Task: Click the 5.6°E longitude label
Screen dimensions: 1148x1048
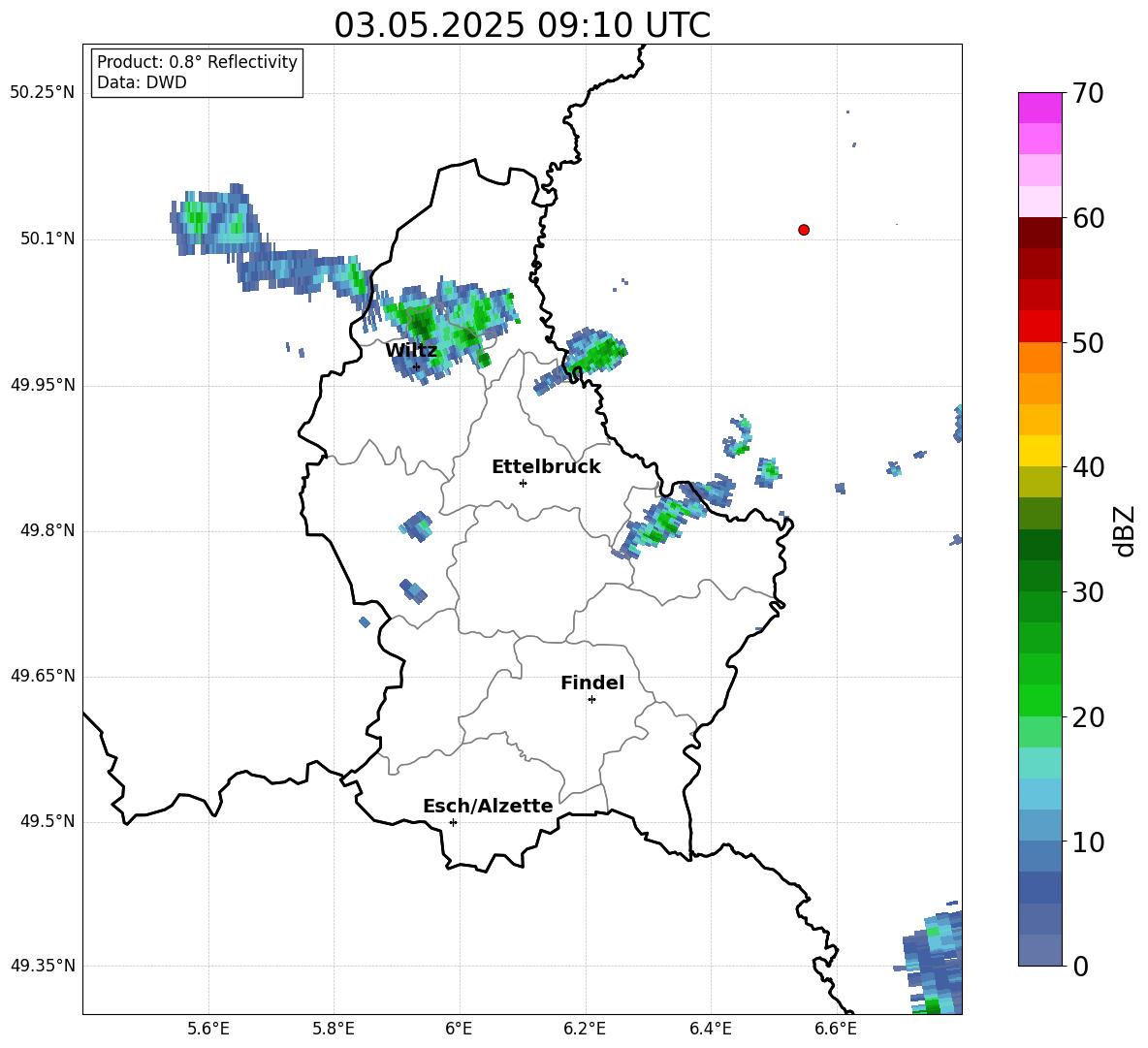Action: click(x=208, y=1029)
